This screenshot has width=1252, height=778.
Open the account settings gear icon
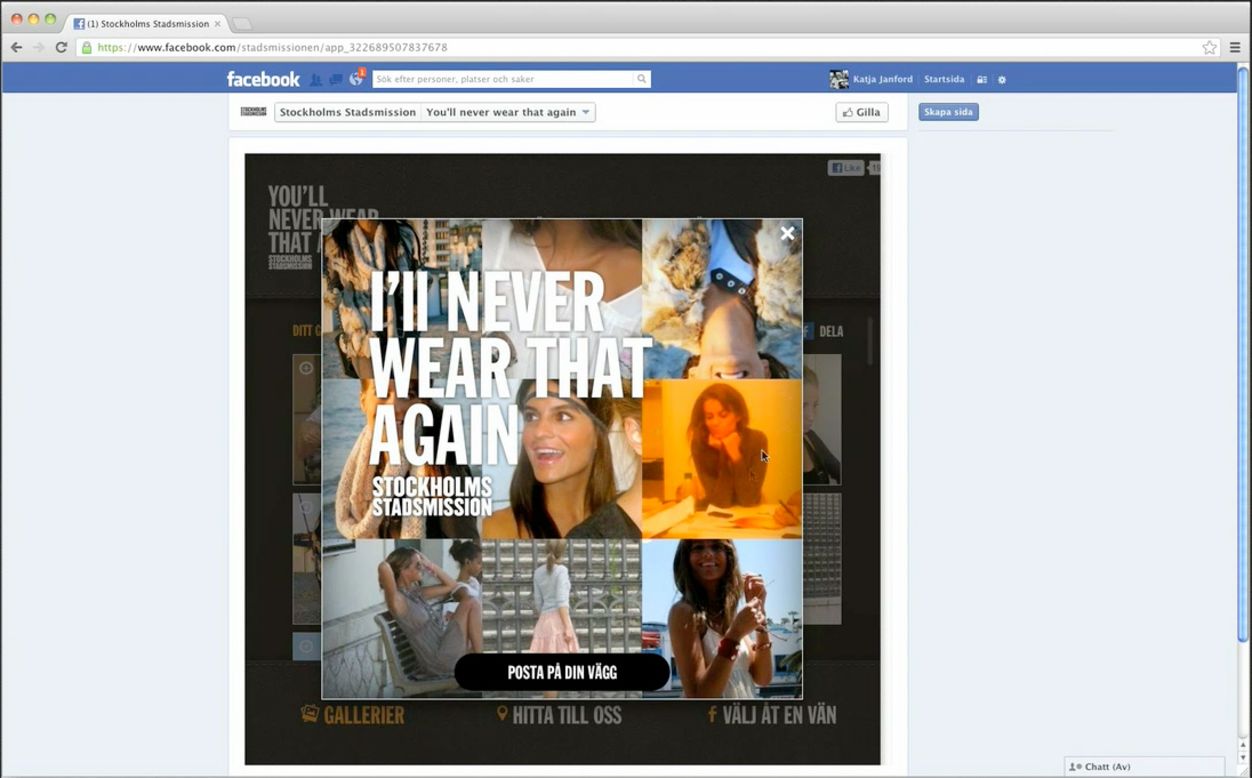tap(1002, 79)
